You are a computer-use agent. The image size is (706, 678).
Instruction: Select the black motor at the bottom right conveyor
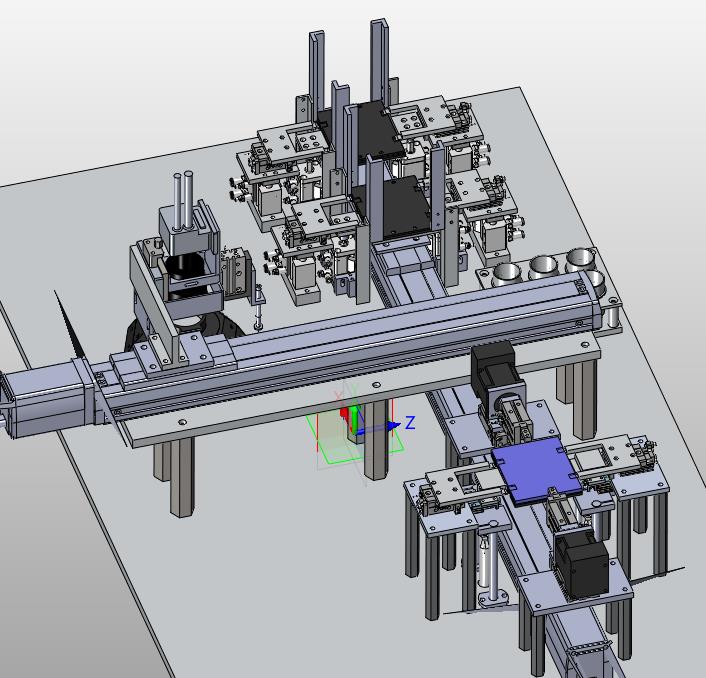tap(582, 563)
